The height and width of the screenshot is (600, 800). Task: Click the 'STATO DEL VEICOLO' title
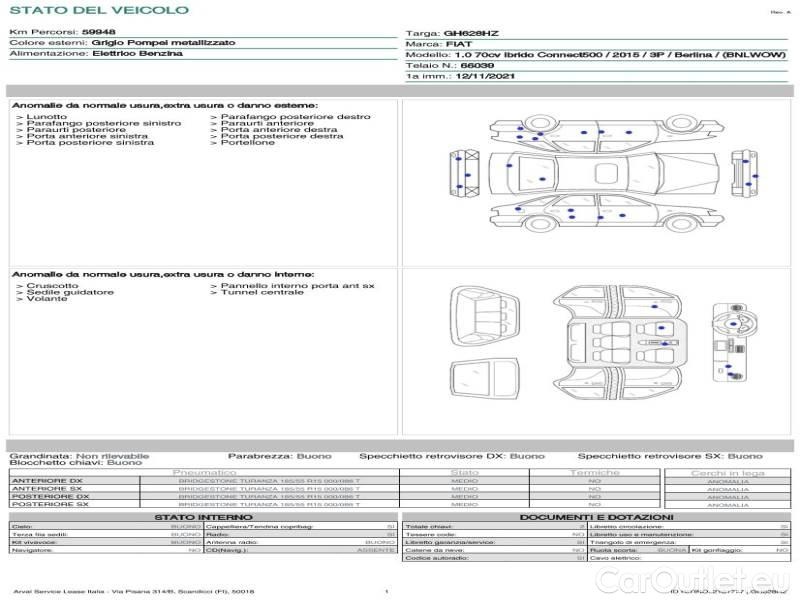(98, 10)
